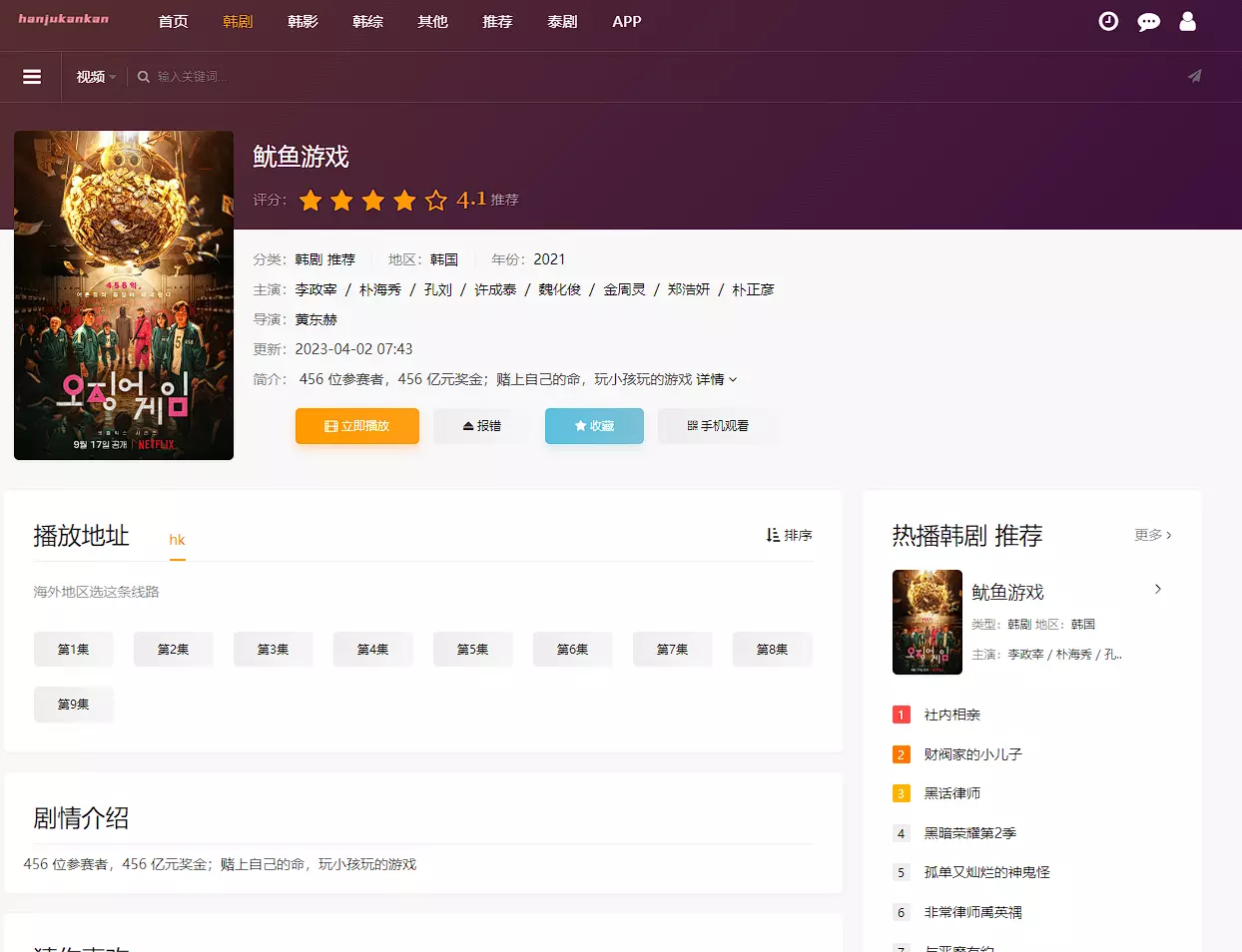Click the large Squid Game poster
The width and height of the screenshot is (1242, 952).
coord(124,295)
